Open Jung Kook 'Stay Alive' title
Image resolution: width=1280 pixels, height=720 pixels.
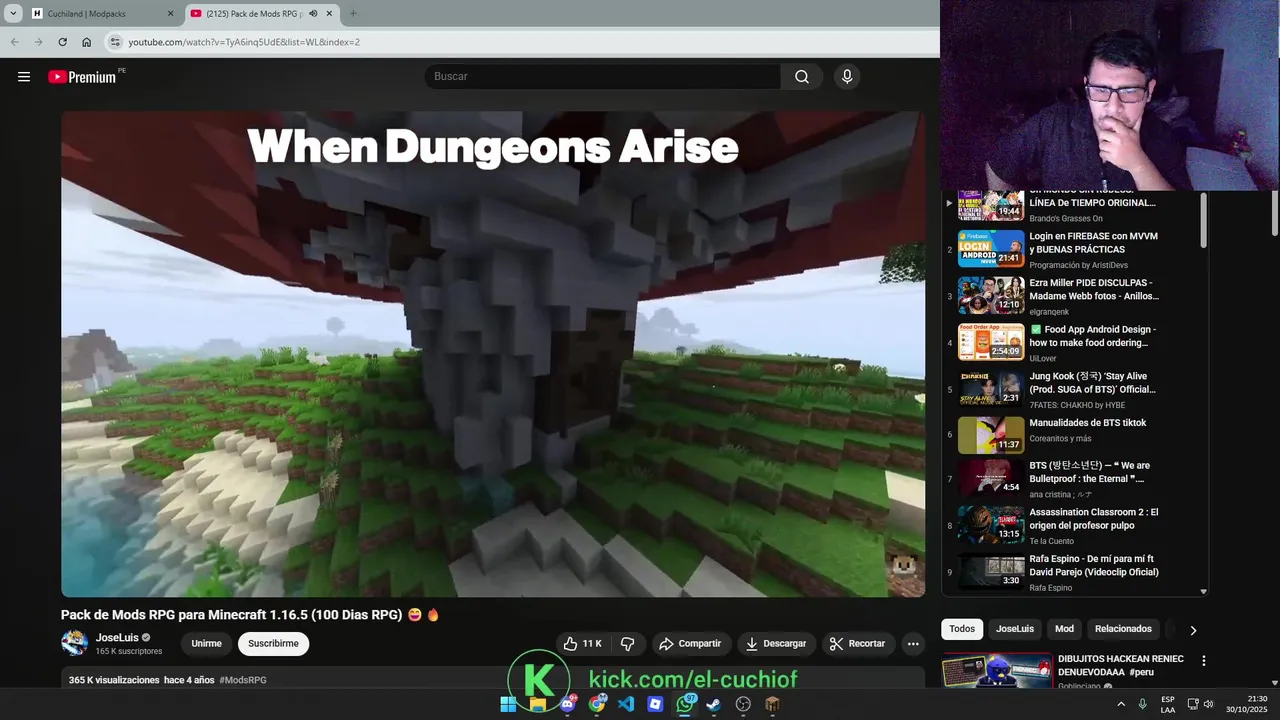click(1092, 383)
